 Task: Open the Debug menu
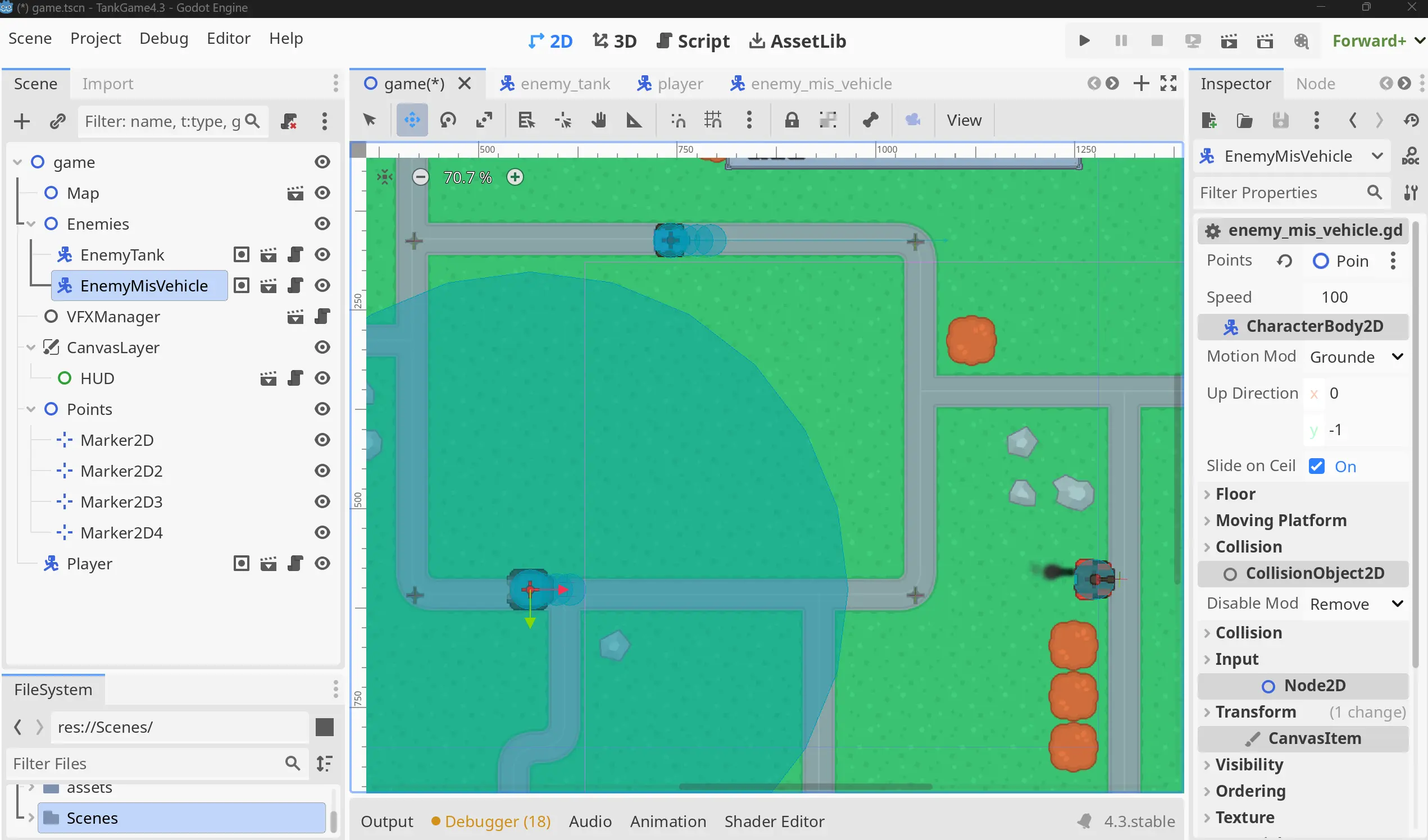pos(164,39)
